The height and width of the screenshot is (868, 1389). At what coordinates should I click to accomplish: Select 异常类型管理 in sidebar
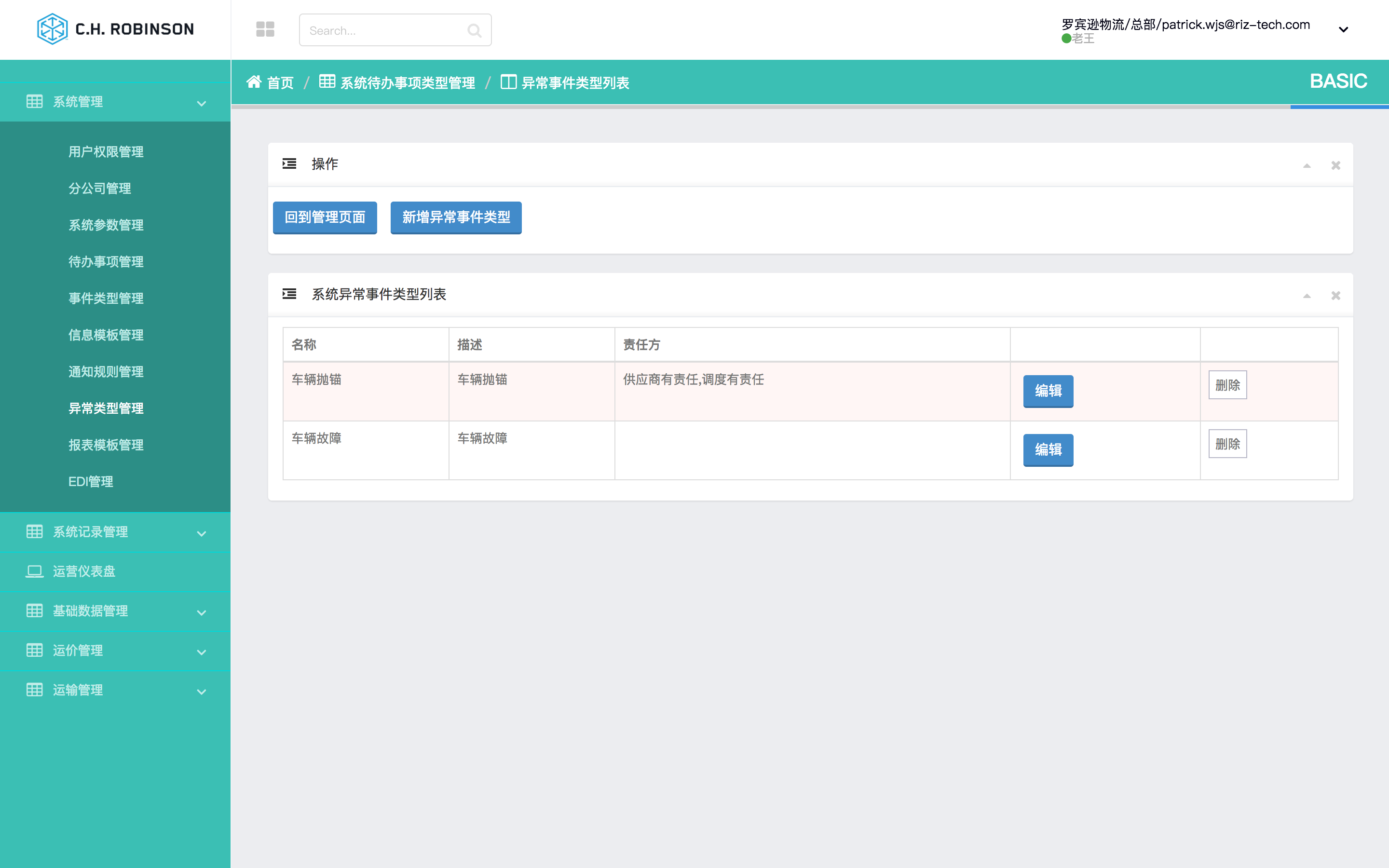point(106,409)
